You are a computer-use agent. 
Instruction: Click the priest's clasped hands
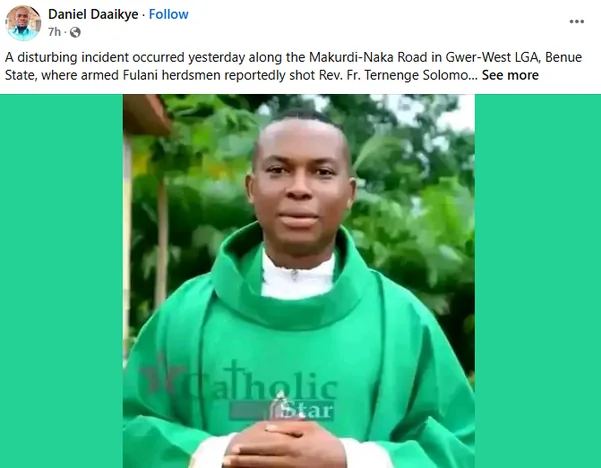pos(284,445)
